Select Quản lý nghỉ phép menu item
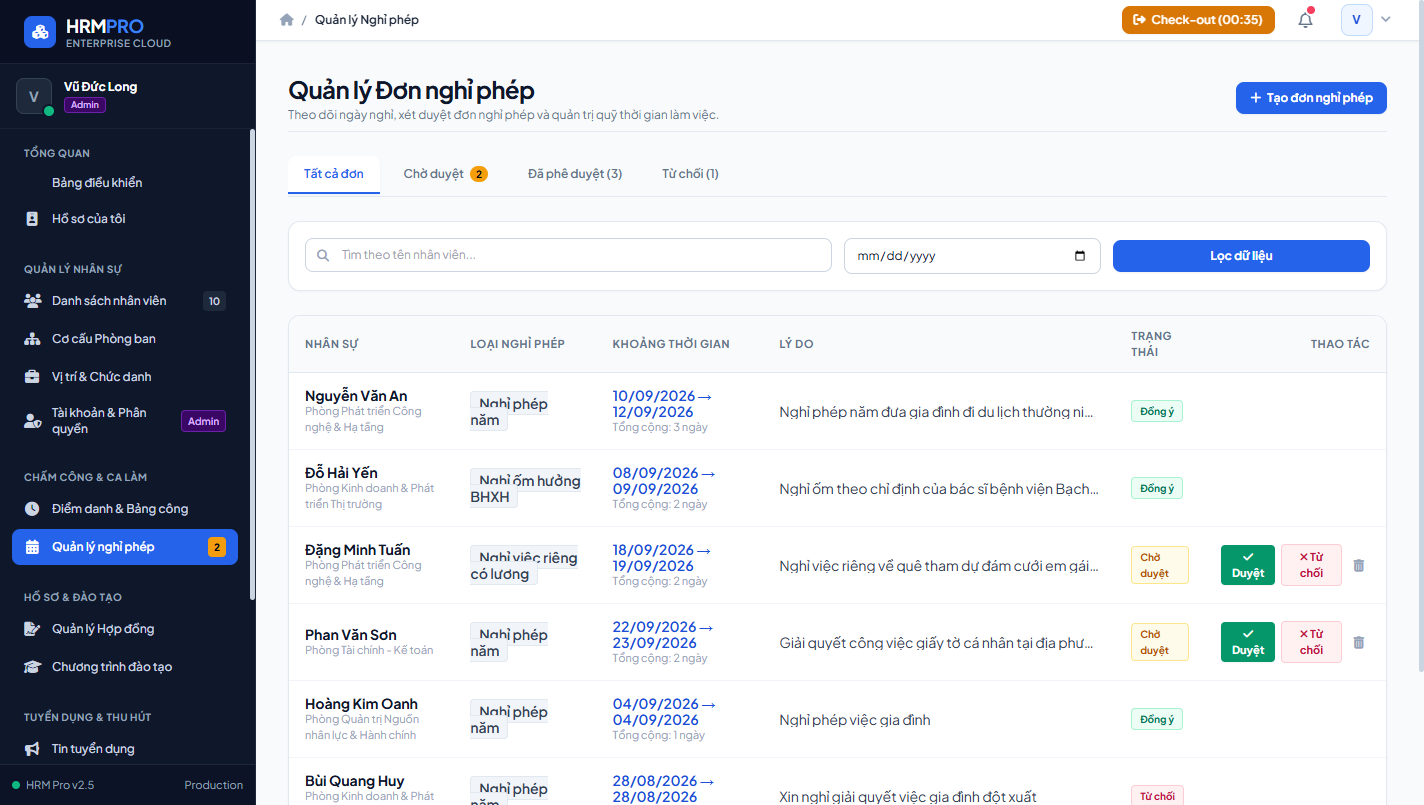This screenshot has height=805, width=1424. (x=125, y=547)
